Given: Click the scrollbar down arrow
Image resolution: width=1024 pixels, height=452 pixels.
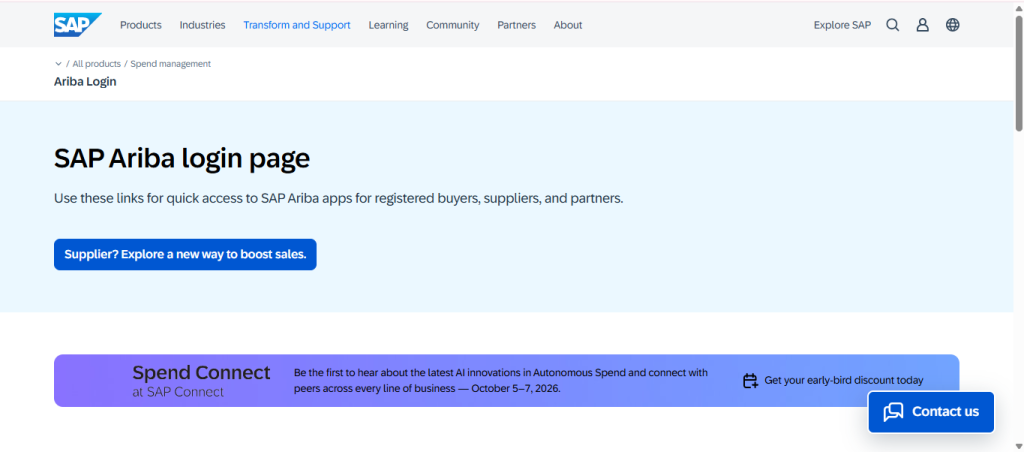Looking at the screenshot, I should point(1019,447).
